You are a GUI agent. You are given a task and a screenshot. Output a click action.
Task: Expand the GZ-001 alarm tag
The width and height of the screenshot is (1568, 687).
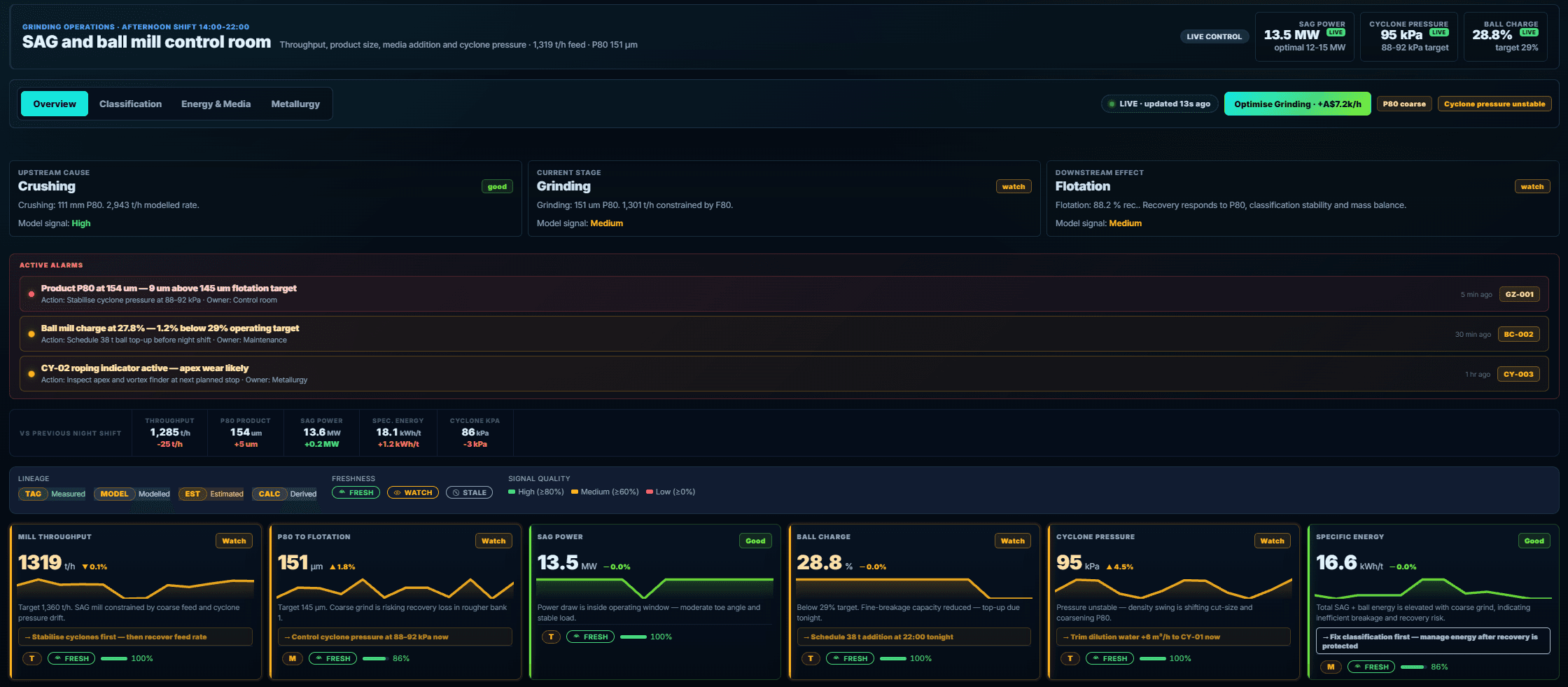pos(1519,294)
